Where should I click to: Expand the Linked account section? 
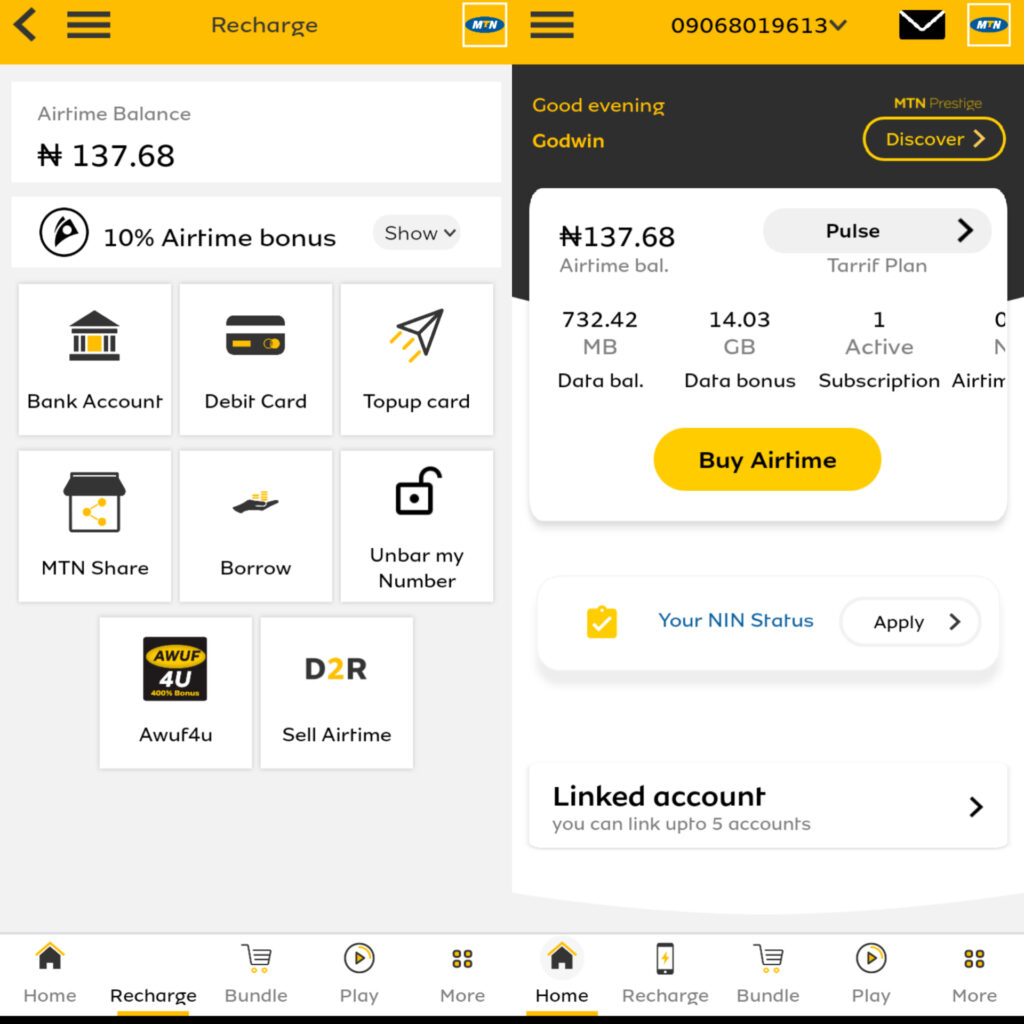(768, 807)
